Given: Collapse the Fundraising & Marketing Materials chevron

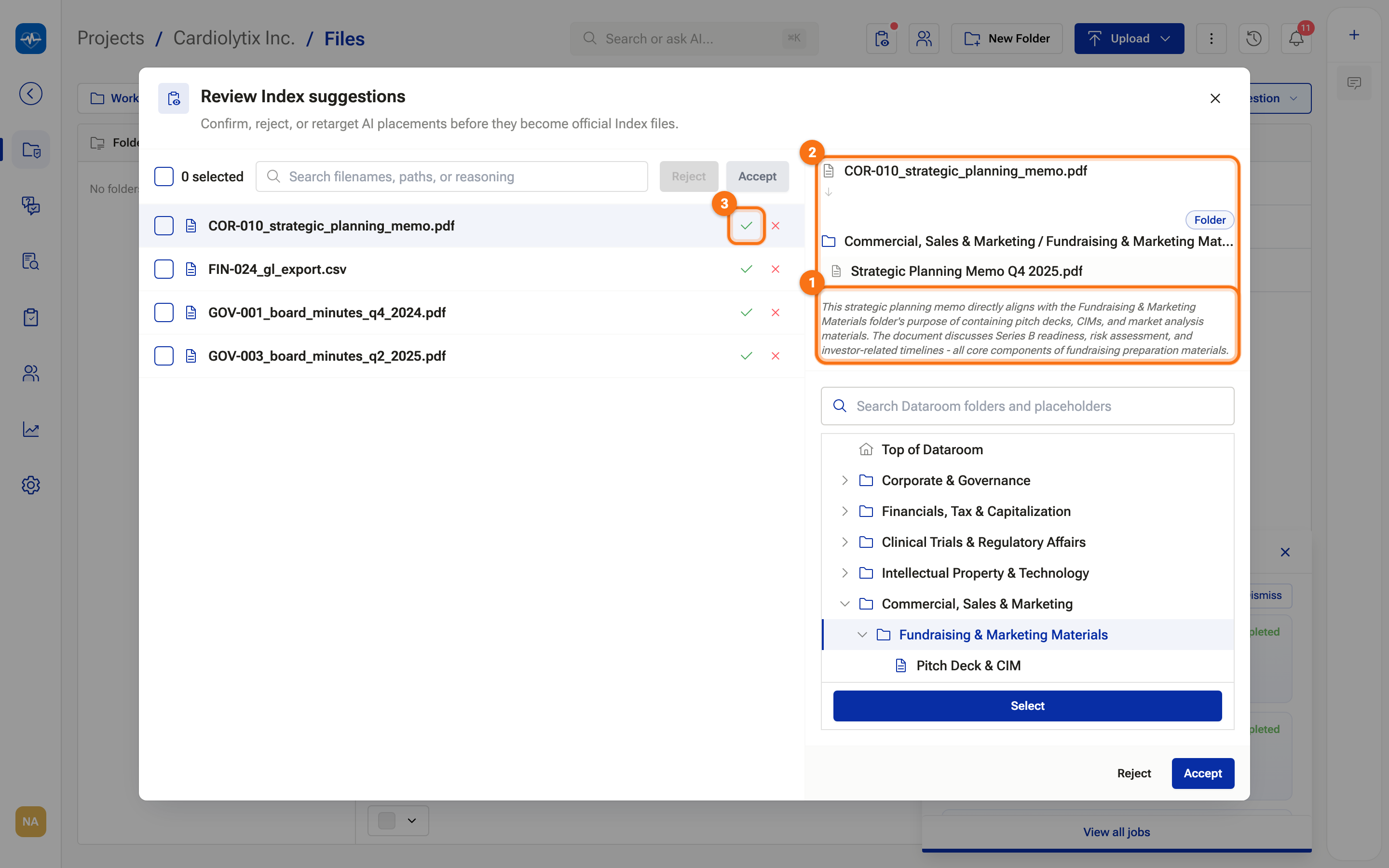Looking at the screenshot, I should click(862, 634).
